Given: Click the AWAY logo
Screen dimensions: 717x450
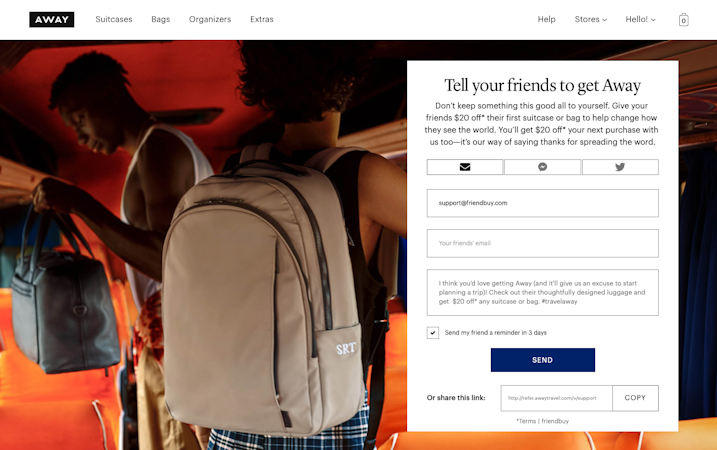Looking at the screenshot, I should click(x=52, y=20).
